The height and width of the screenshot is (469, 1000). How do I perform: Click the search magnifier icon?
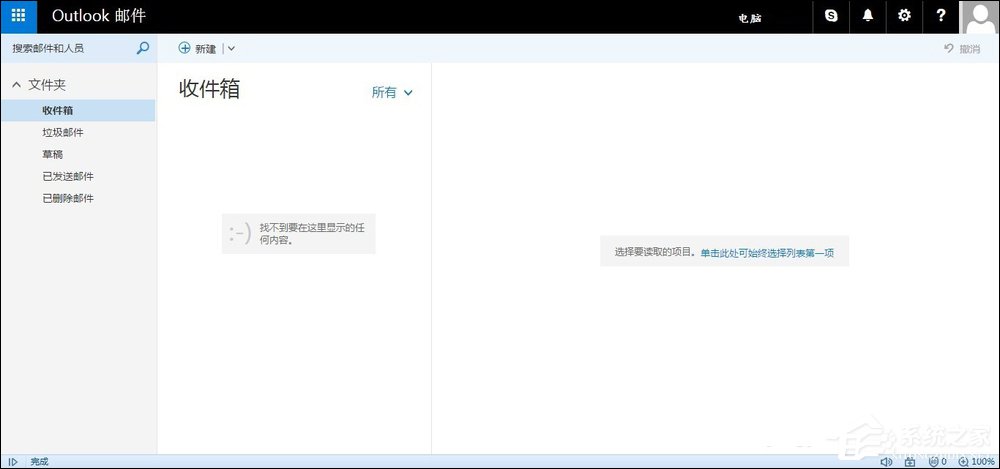click(143, 48)
